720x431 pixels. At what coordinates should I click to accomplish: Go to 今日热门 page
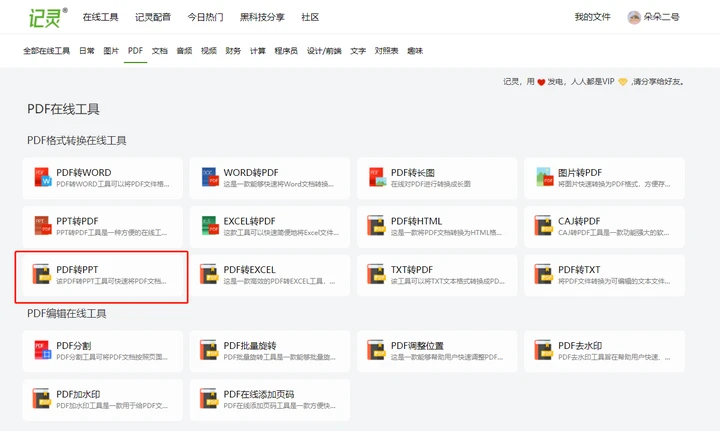(205, 17)
